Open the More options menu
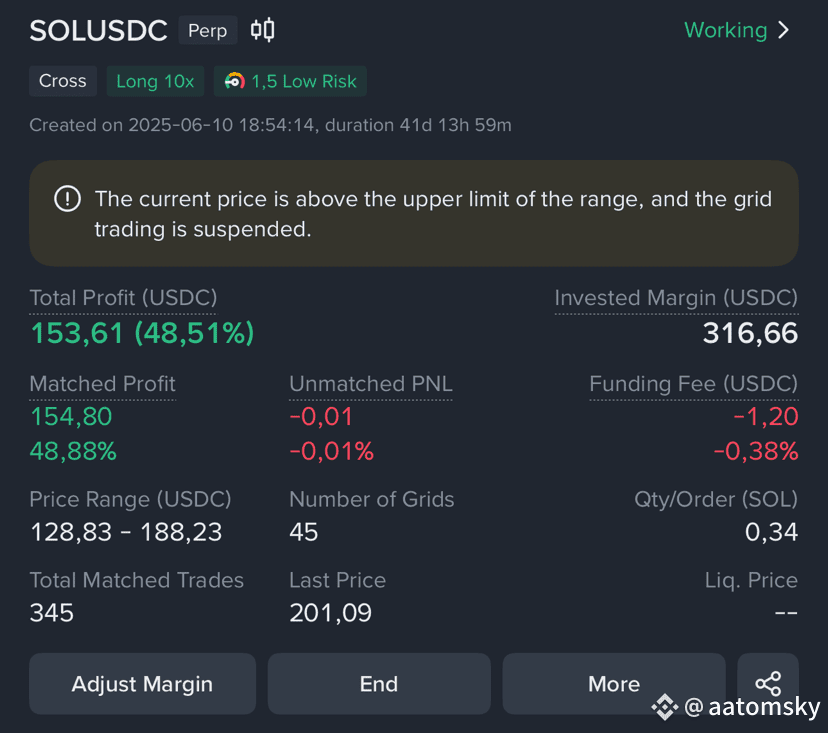828x733 pixels. pyautogui.click(x=614, y=683)
